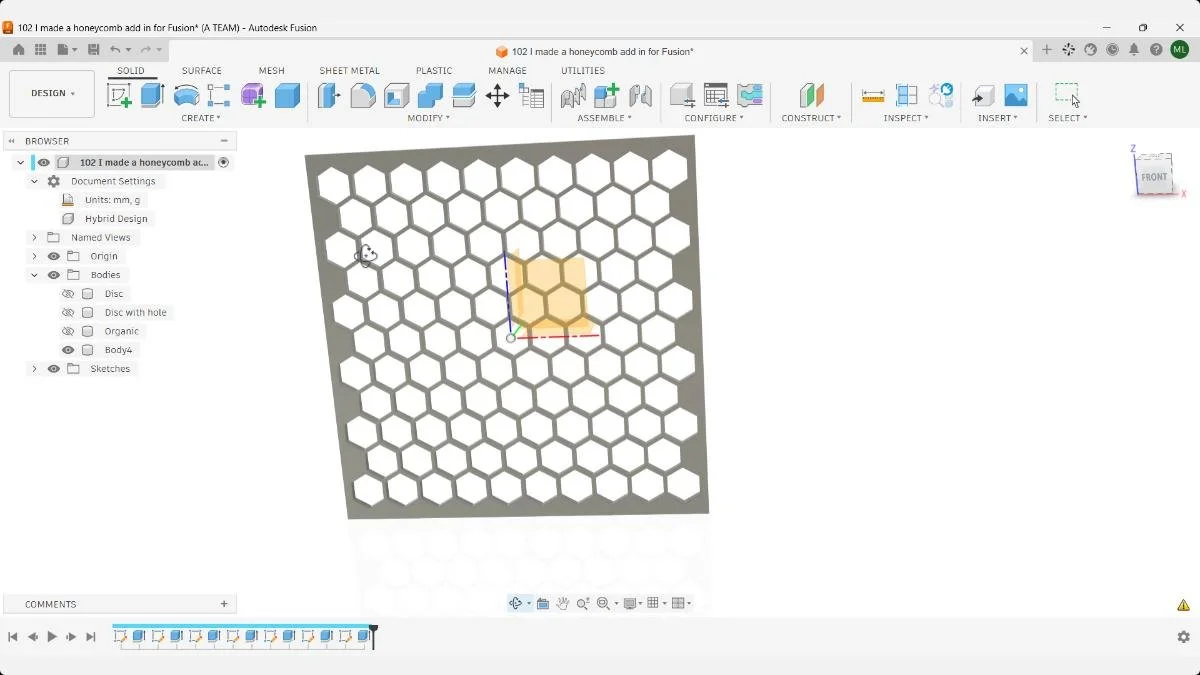Collapse the Document Settings node
1200x675 pixels.
34,182
